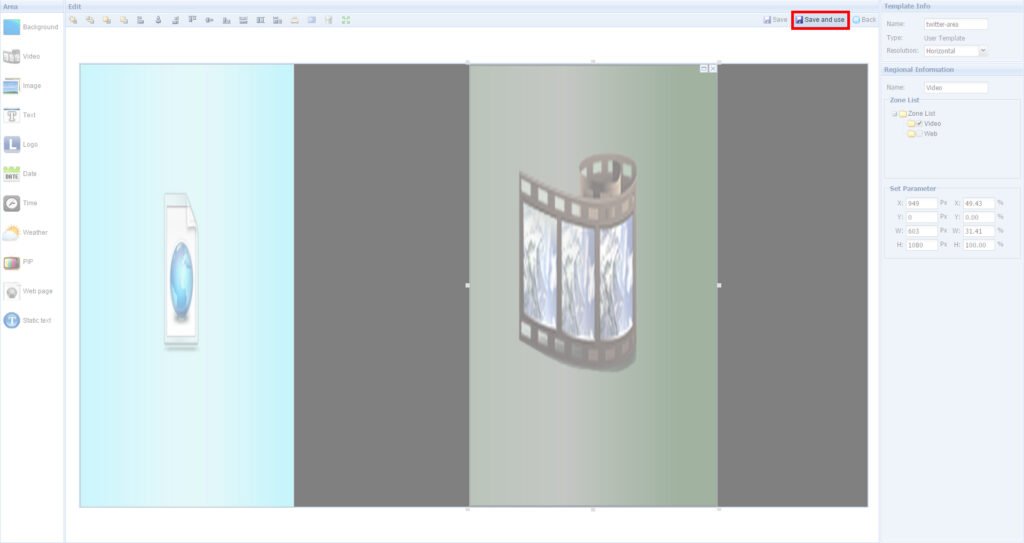The width and height of the screenshot is (1024, 543).
Task: Check the Web zone checkbox
Action: (920, 133)
